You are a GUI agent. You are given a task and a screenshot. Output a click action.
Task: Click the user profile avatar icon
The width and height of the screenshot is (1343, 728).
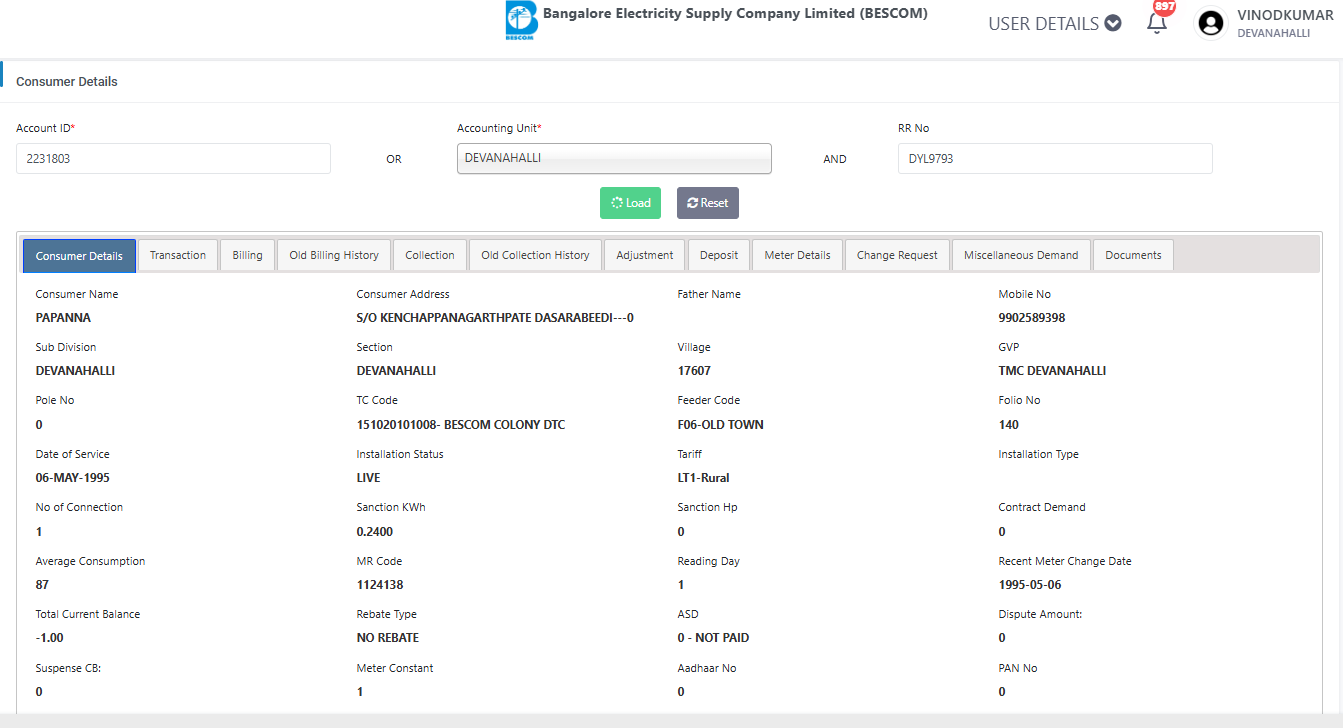coord(1211,23)
